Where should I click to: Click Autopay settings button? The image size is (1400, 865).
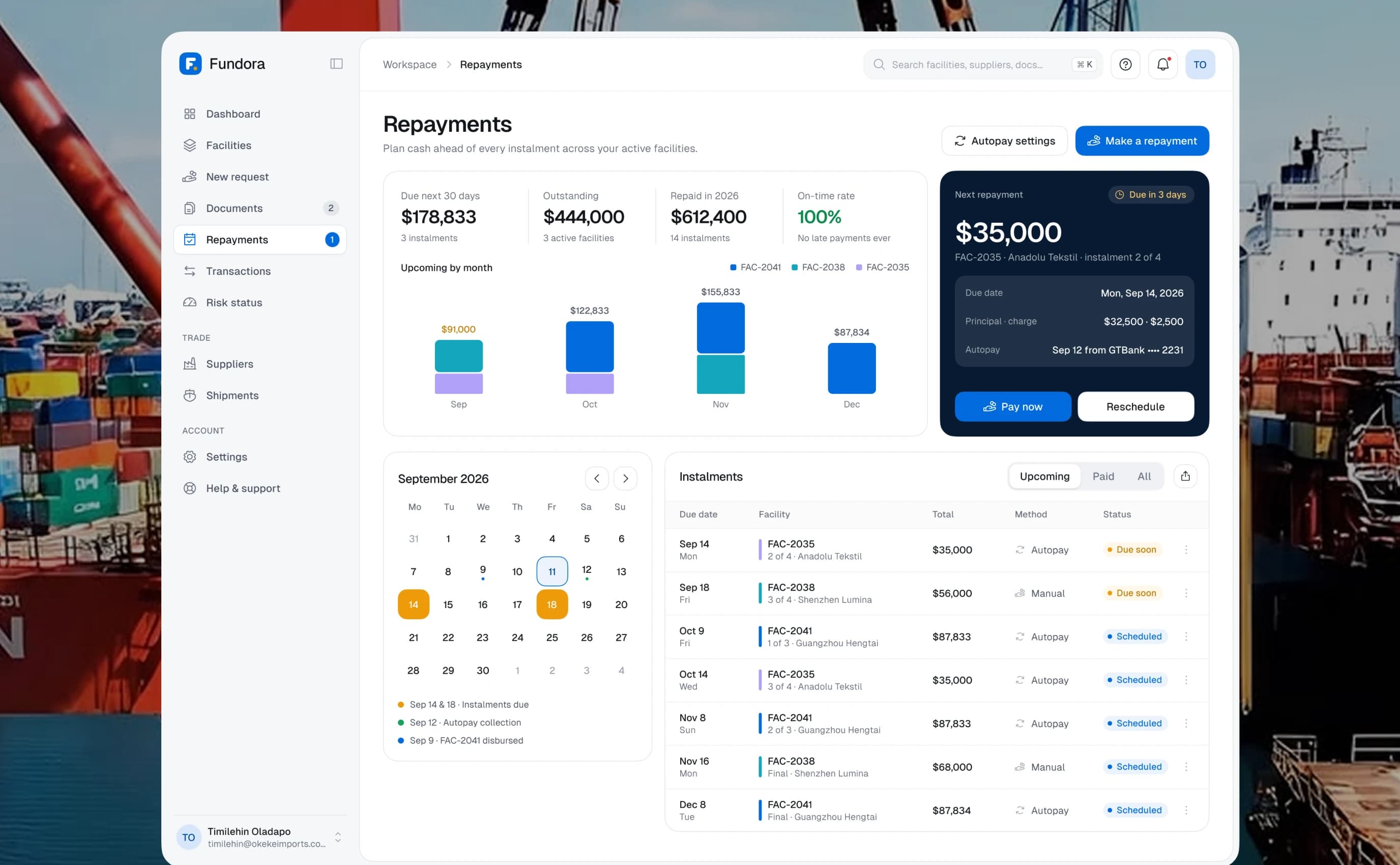pos(1004,141)
